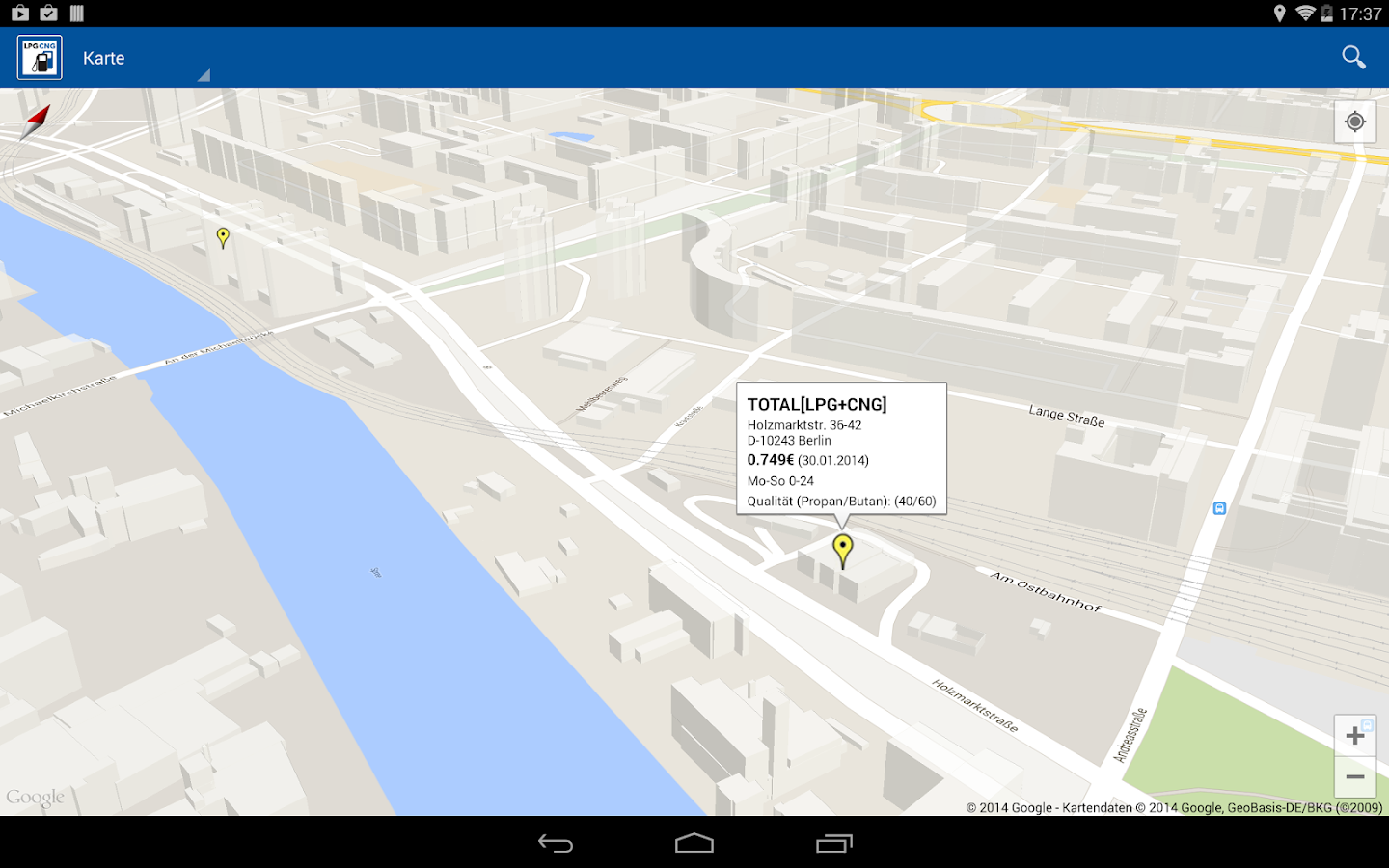Tap the 0.749€ price text
Viewport: 1389px width, 868px height.
point(771,460)
